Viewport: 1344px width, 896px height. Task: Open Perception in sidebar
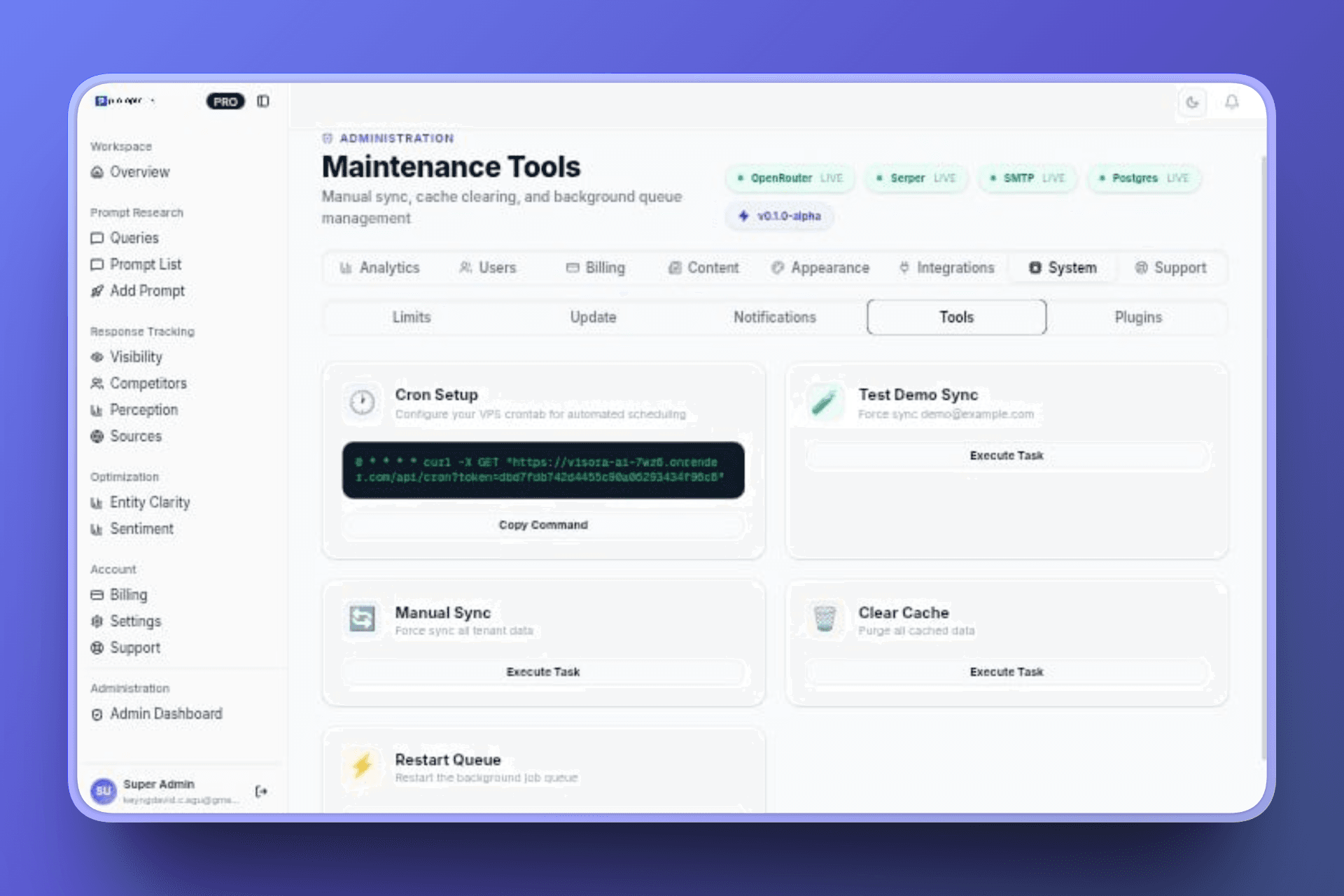click(134, 410)
